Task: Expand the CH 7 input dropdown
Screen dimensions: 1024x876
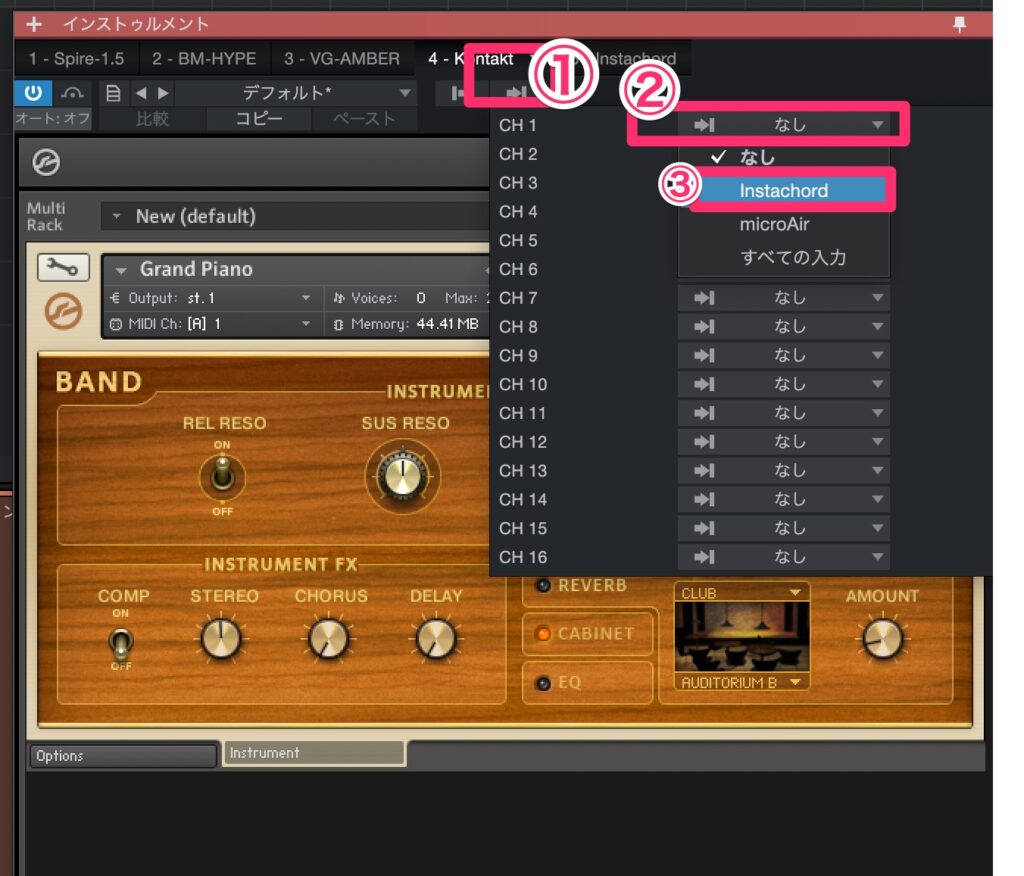Action: pyautogui.click(x=783, y=298)
